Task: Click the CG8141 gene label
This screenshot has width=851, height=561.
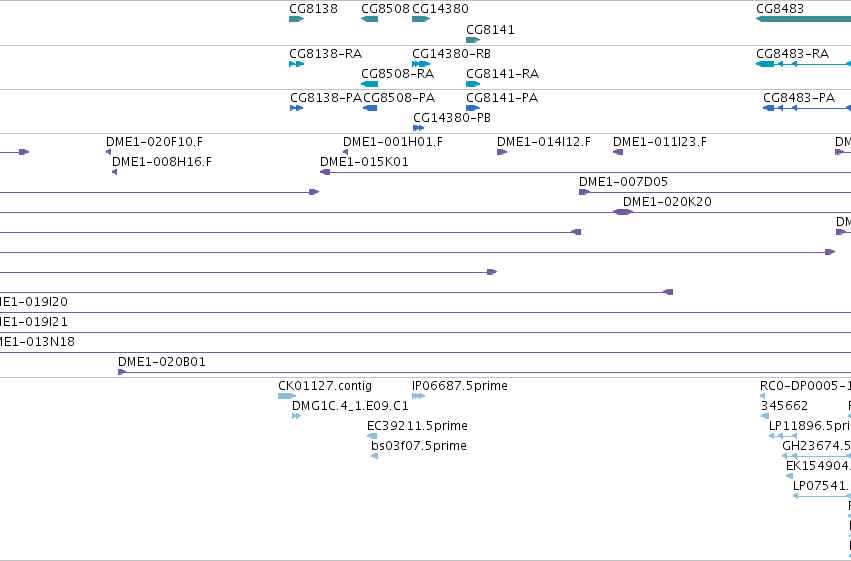Action: pyautogui.click(x=490, y=30)
